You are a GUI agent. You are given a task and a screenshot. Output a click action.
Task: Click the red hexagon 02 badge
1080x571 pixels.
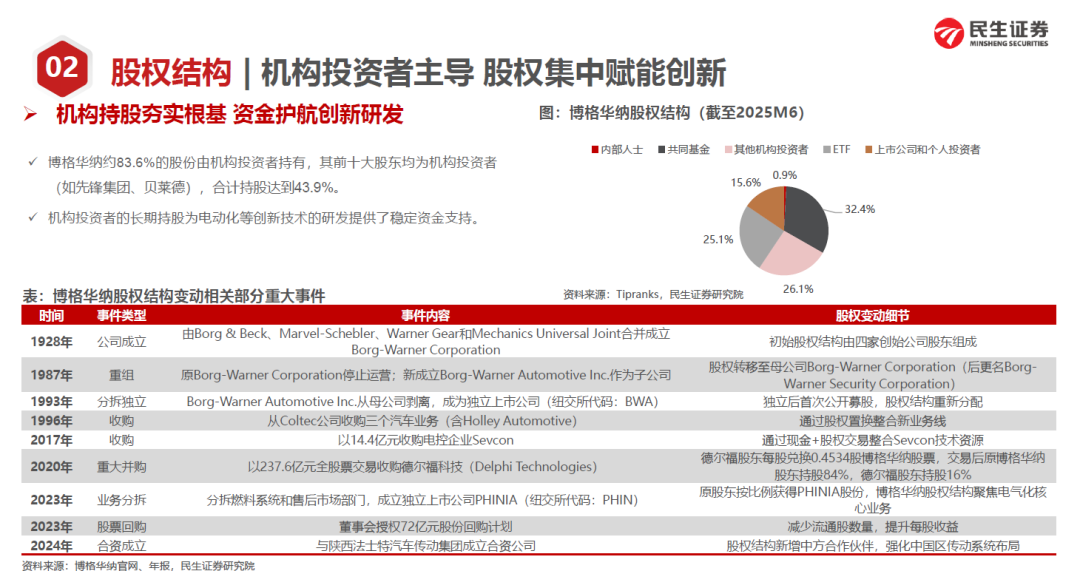tap(63, 68)
